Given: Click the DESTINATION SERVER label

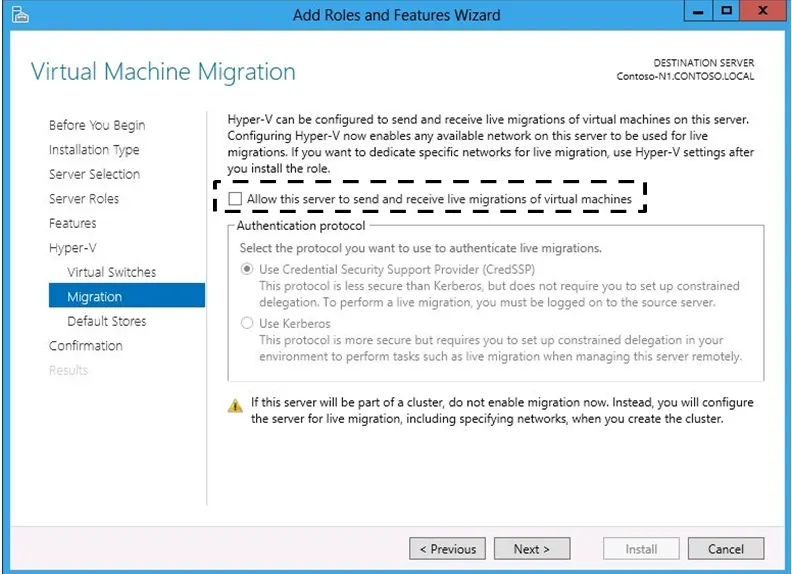Looking at the screenshot, I should tap(704, 63).
